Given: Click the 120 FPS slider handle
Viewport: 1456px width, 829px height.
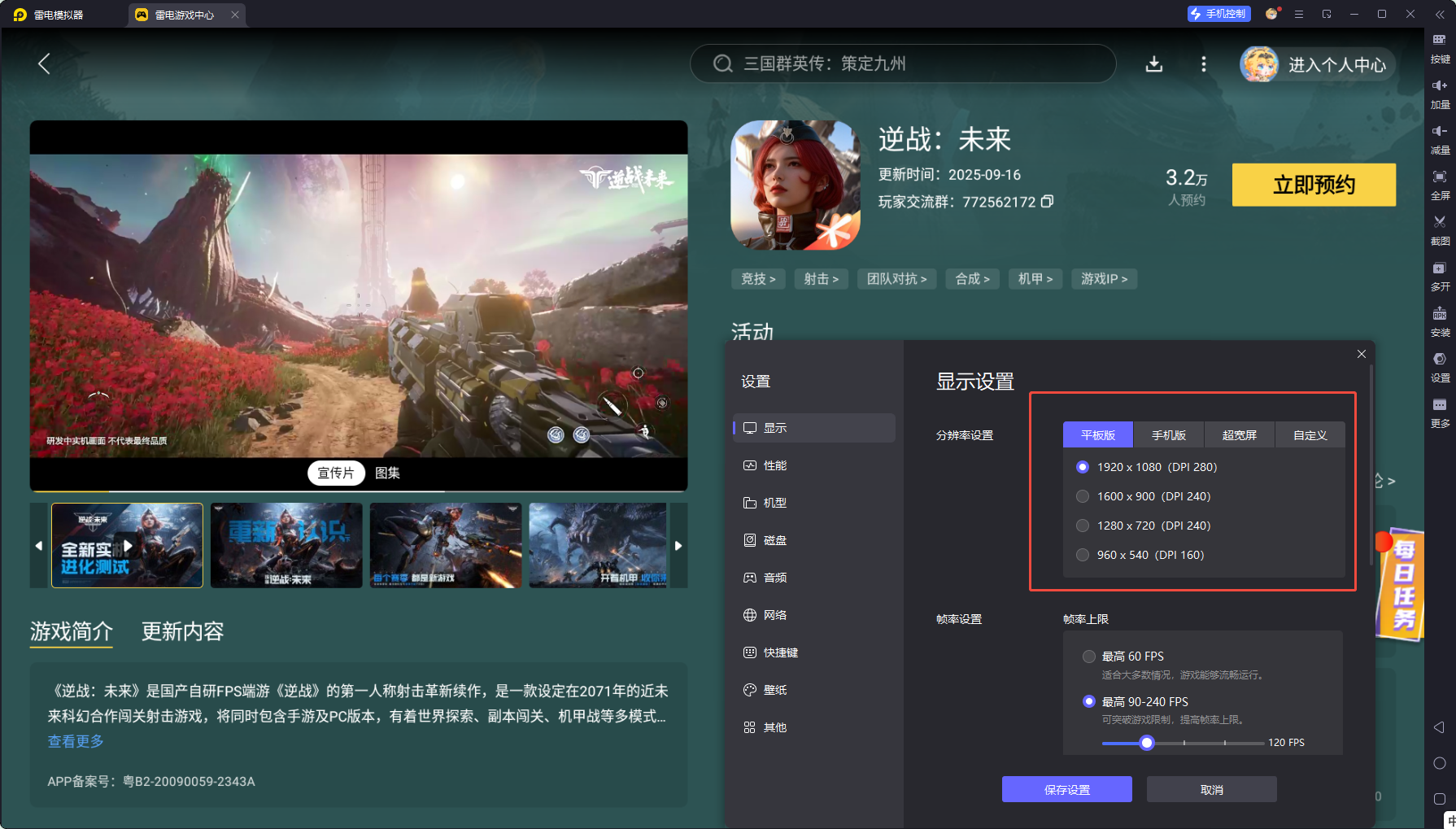Looking at the screenshot, I should click(x=1147, y=743).
